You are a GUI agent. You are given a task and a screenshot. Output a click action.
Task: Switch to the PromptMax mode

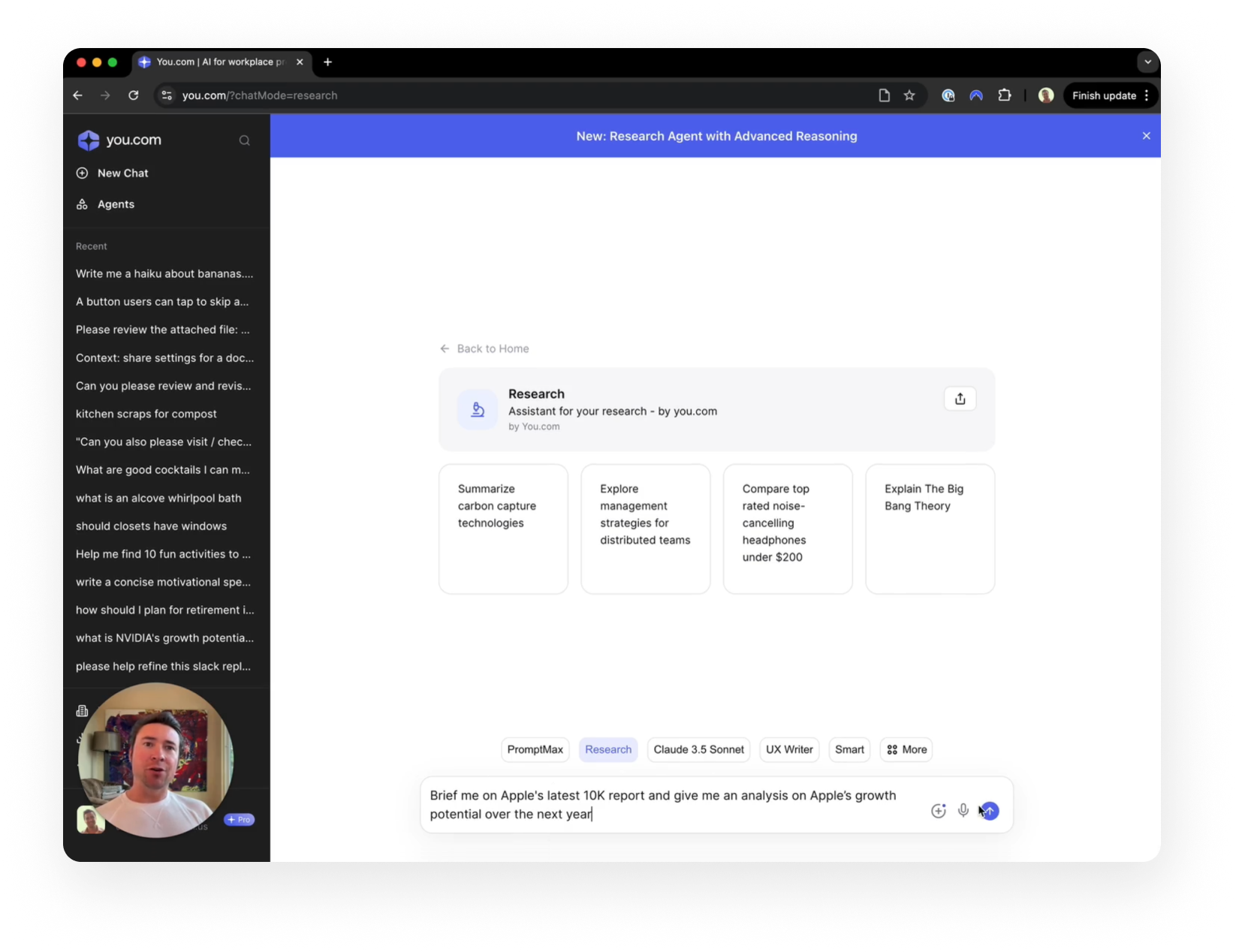[x=535, y=749]
